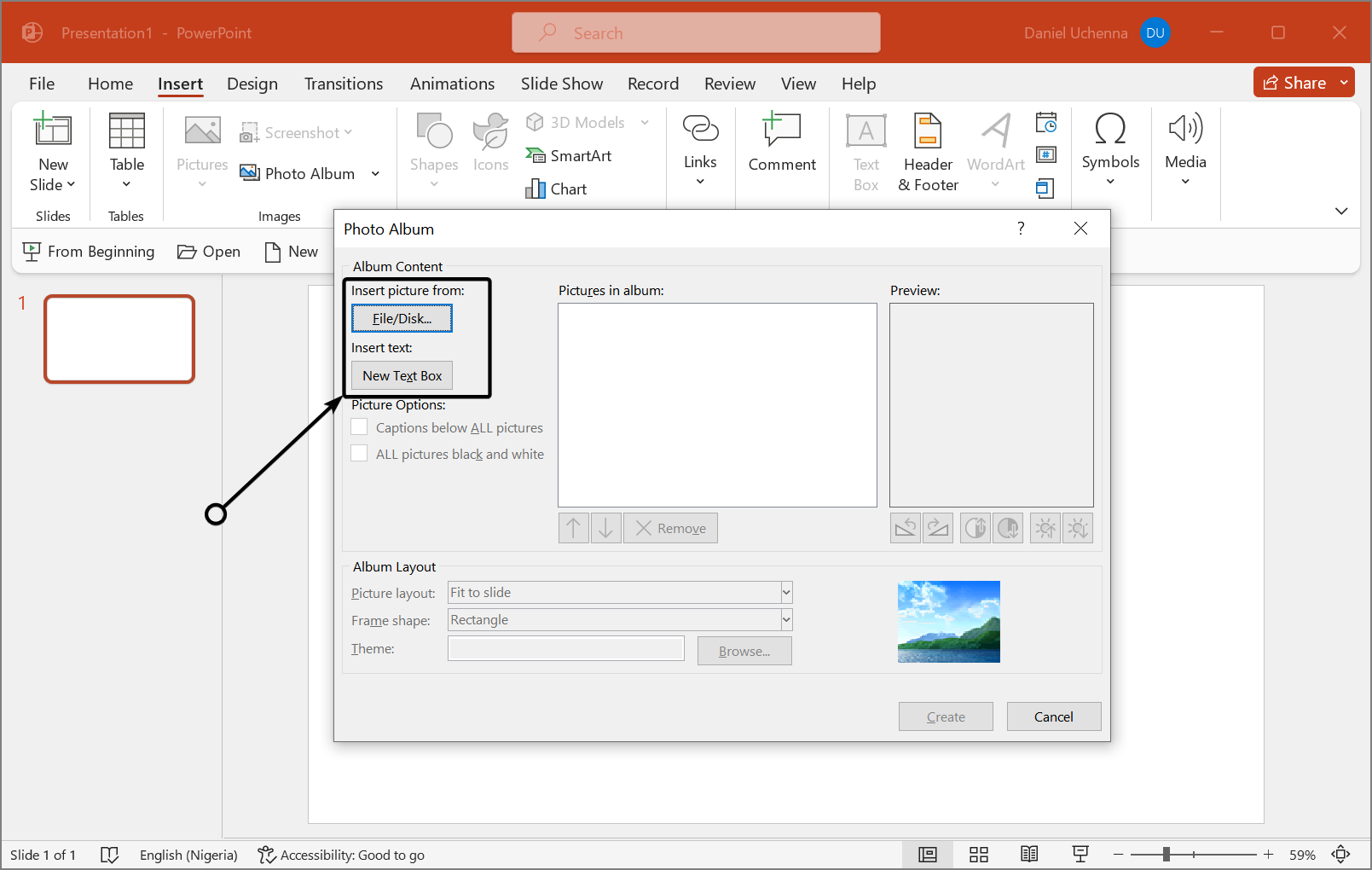Open the Animations tab
The width and height of the screenshot is (1372, 870).
click(452, 84)
